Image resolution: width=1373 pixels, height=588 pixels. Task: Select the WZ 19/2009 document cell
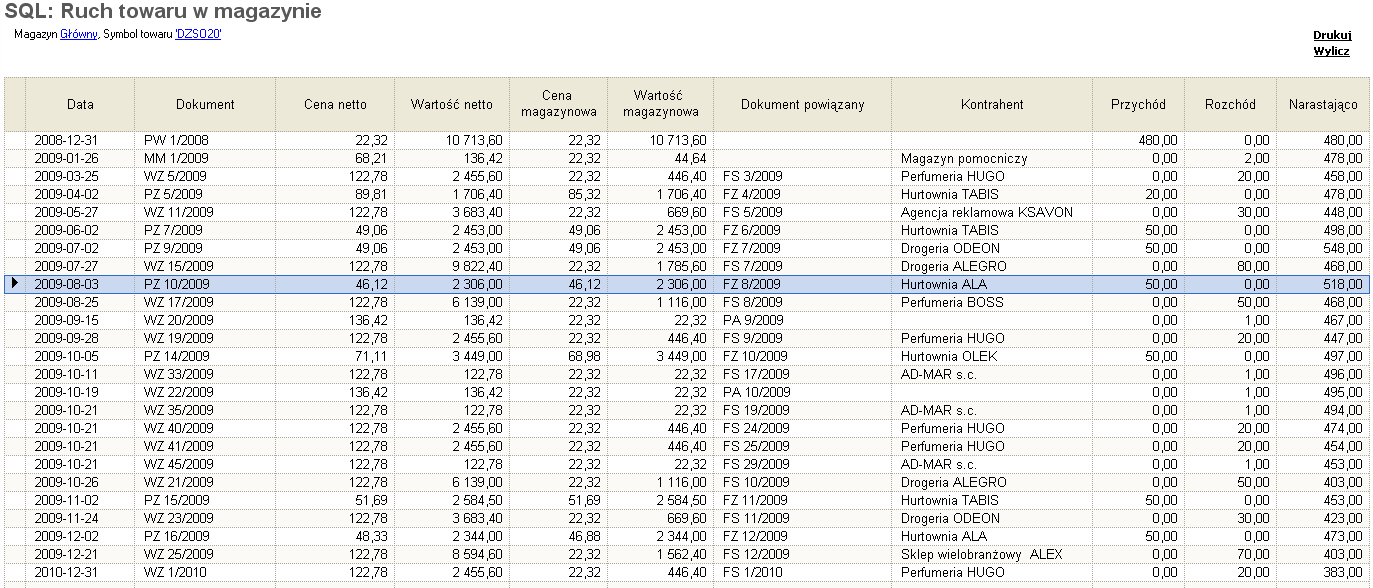205,338
